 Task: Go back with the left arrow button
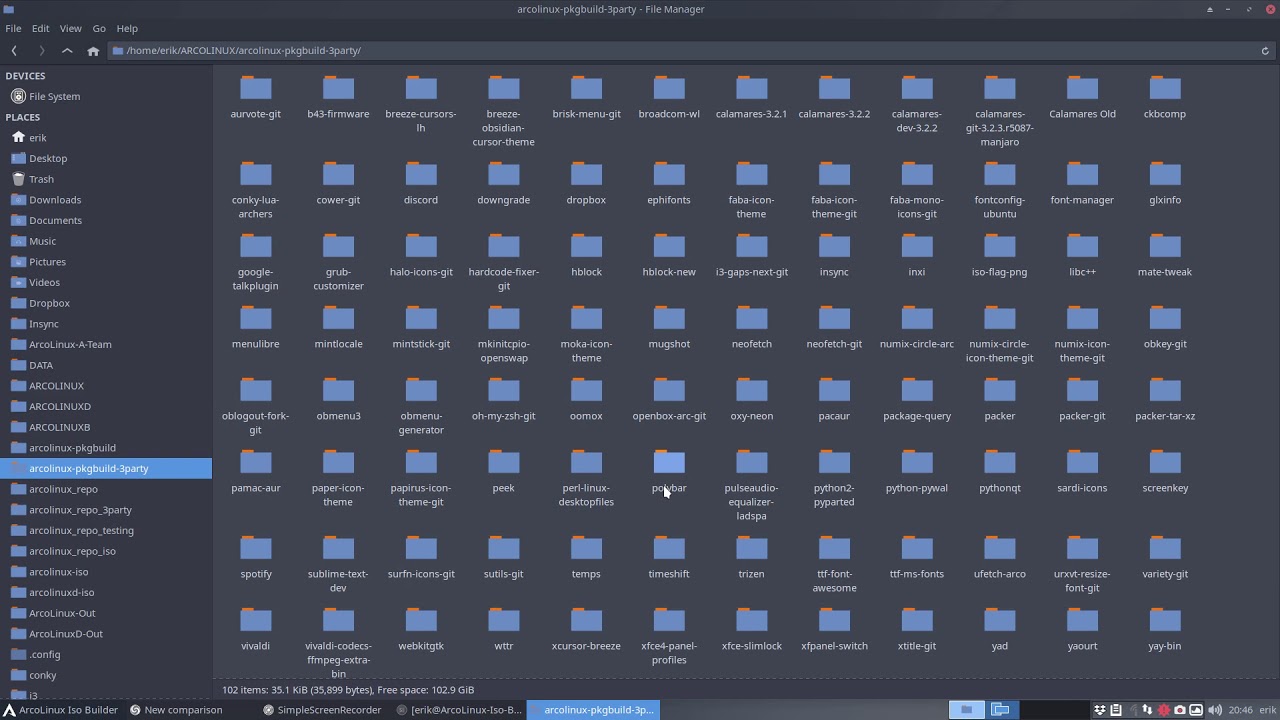(14, 50)
